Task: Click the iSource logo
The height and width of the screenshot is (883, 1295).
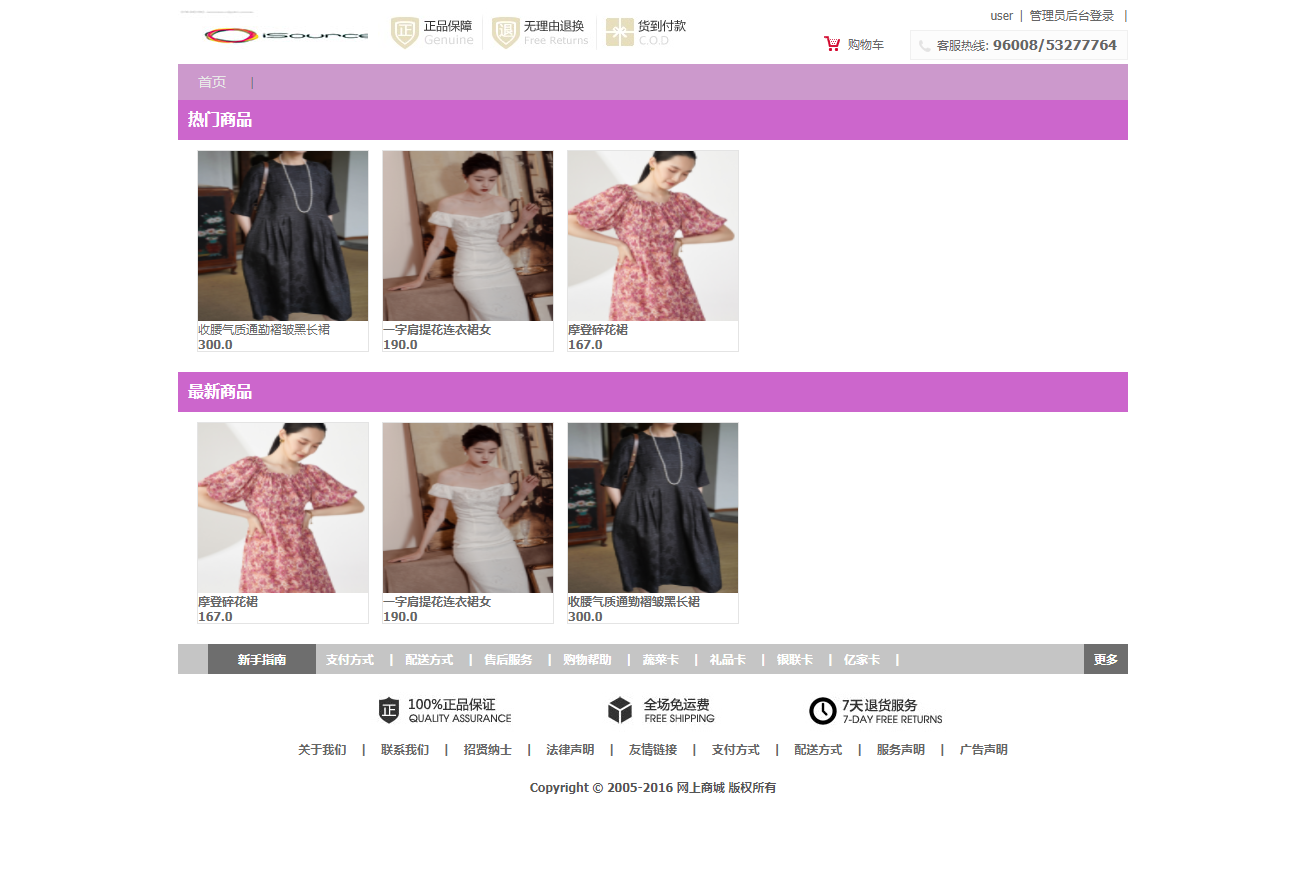Action: point(285,36)
